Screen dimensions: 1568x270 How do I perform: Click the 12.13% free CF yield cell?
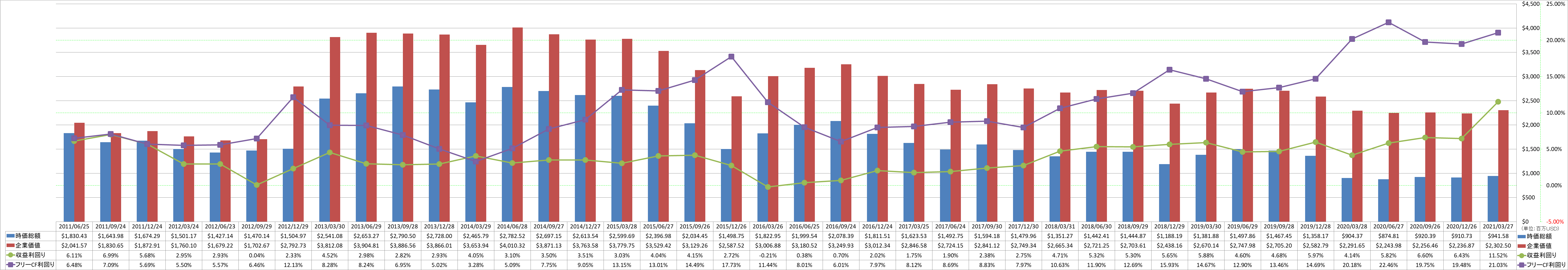pos(293,265)
